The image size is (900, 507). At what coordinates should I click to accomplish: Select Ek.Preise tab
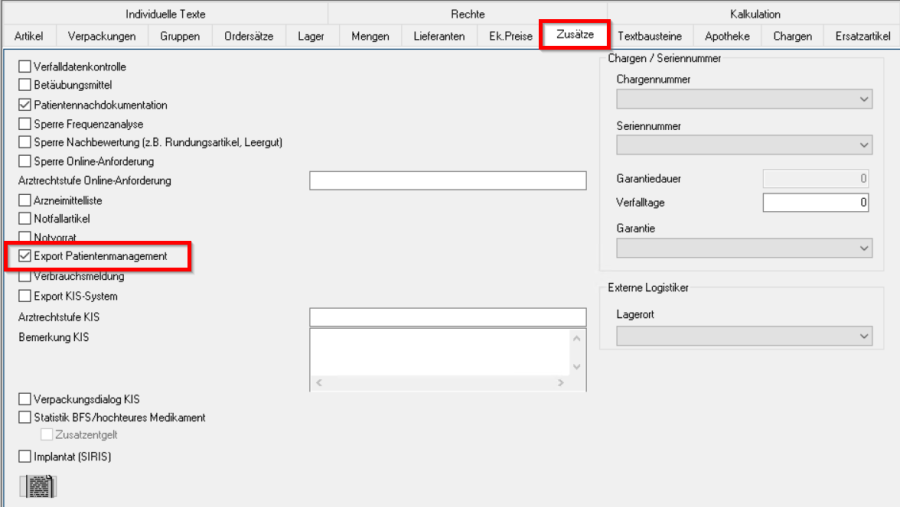pyautogui.click(x=510, y=36)
